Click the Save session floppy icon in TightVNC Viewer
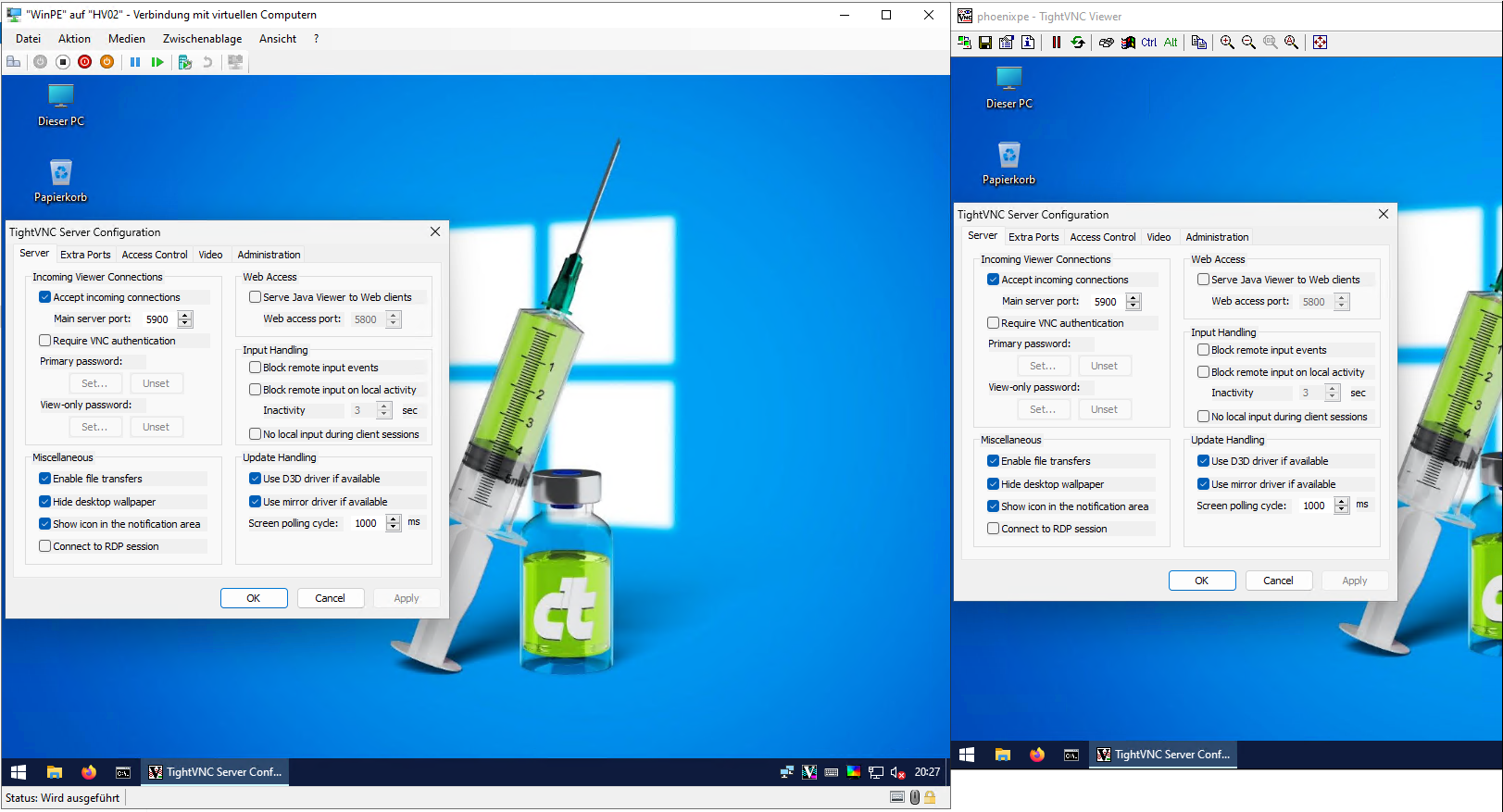1503x812 pixels. coord(985,43)
